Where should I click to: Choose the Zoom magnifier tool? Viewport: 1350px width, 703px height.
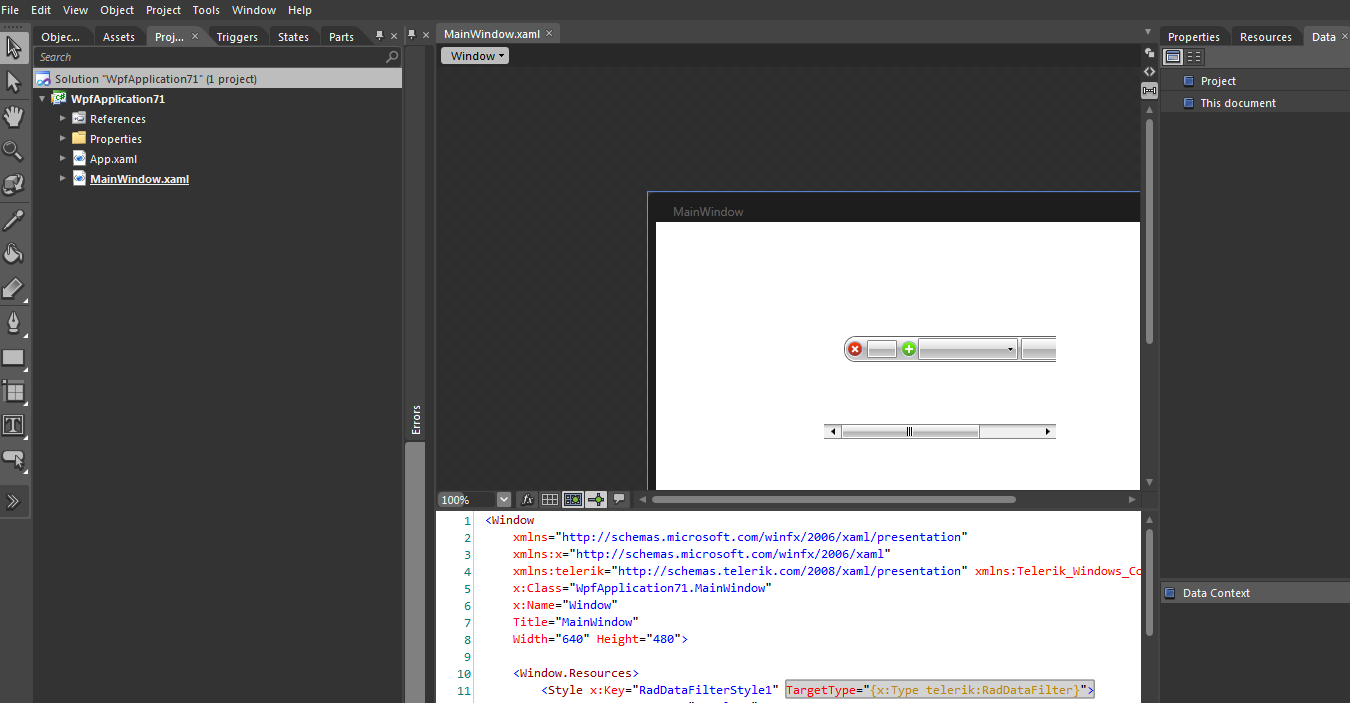pyautogui.click(x=14, y=151)
